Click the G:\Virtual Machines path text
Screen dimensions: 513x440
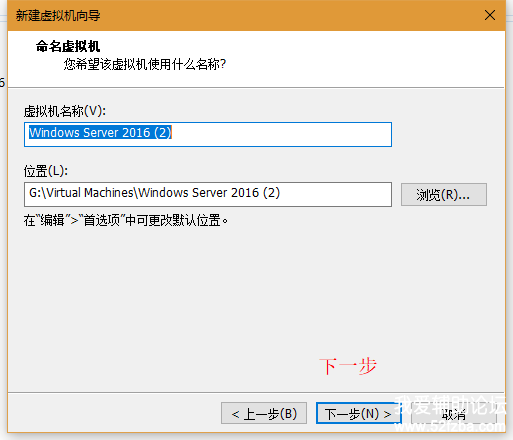pos(81,193)
